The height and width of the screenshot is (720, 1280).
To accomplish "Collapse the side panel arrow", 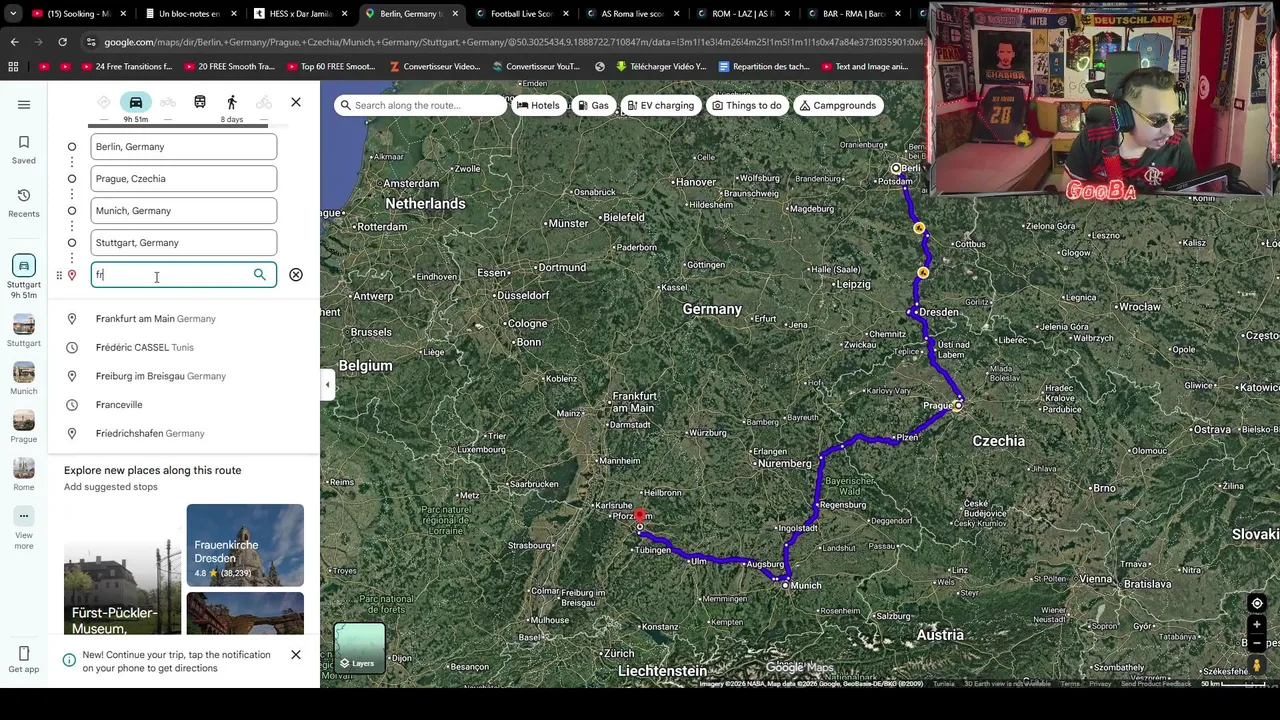I will tap(327, 385).
